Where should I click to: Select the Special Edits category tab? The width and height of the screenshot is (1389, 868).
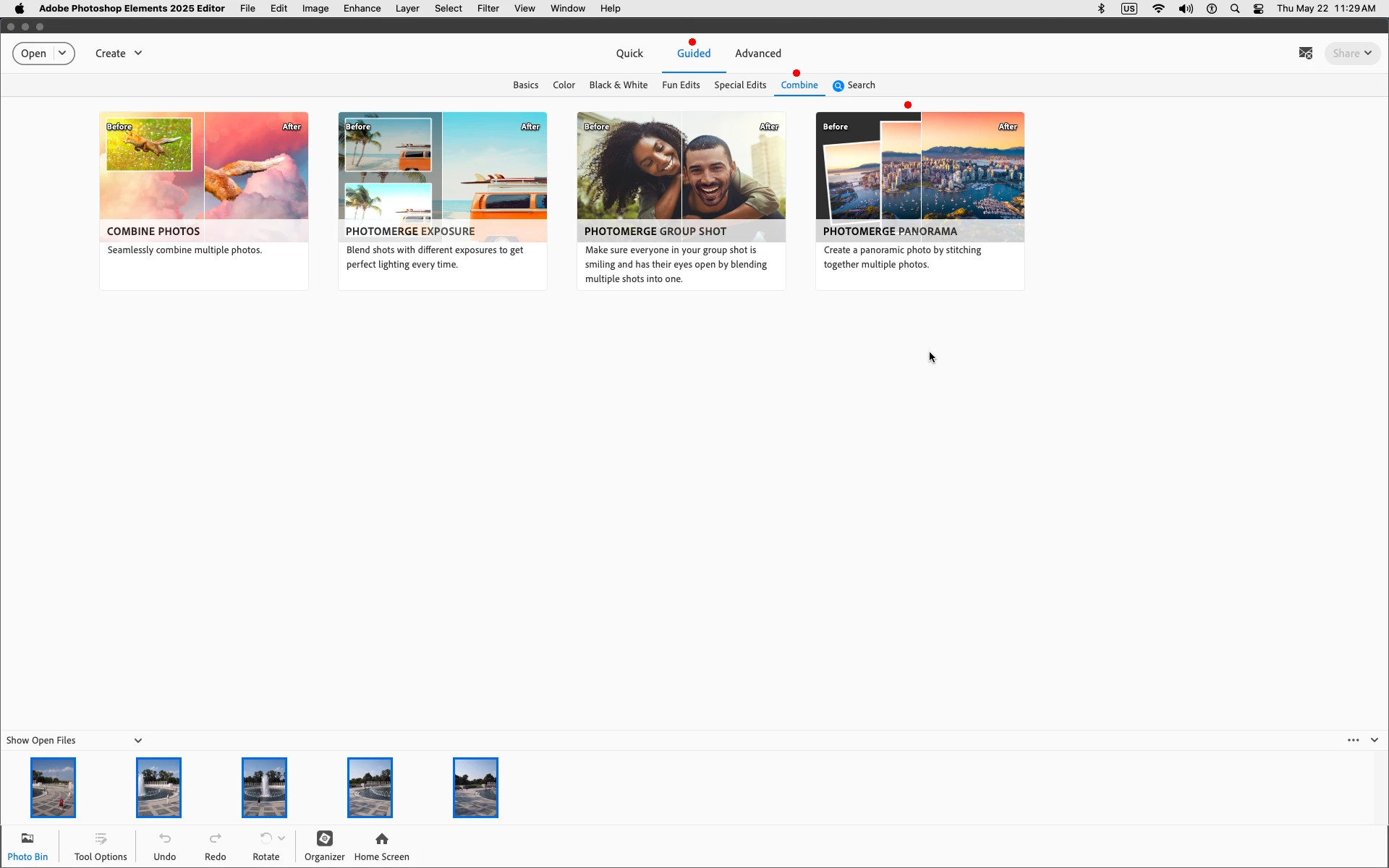[x=739, y=85]
